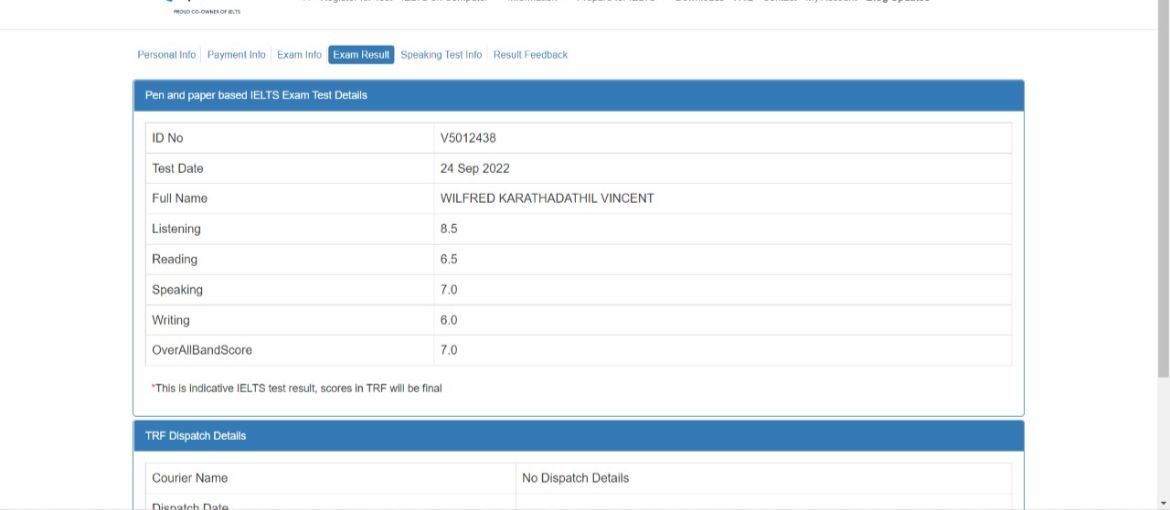The image size is (1170, 510).
Task: Click the test date 24 Sep 2022
Action: pyautogui.click(x=475, y=169)
